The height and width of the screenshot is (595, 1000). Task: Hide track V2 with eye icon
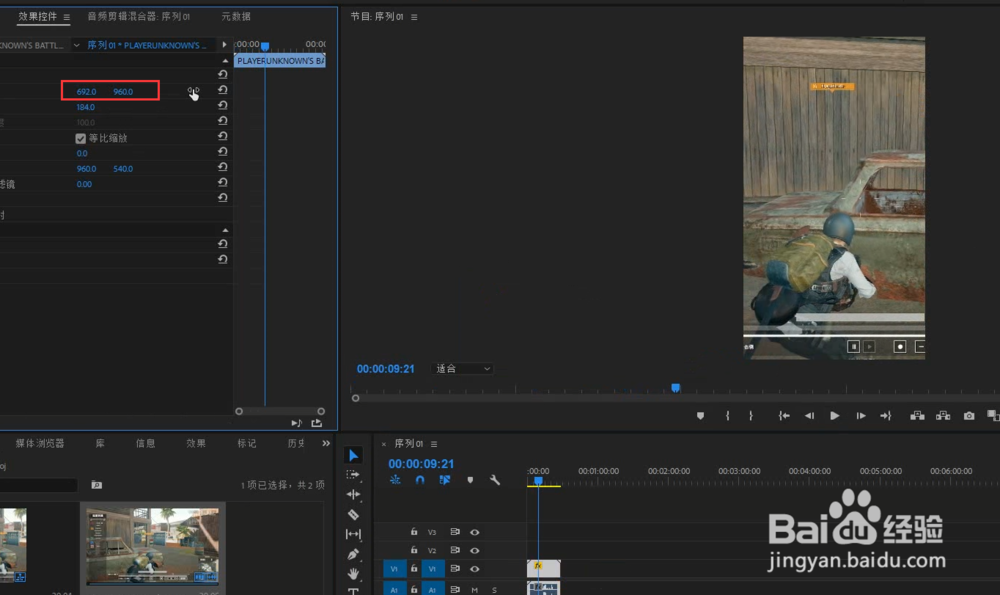[x=474, y=550]
